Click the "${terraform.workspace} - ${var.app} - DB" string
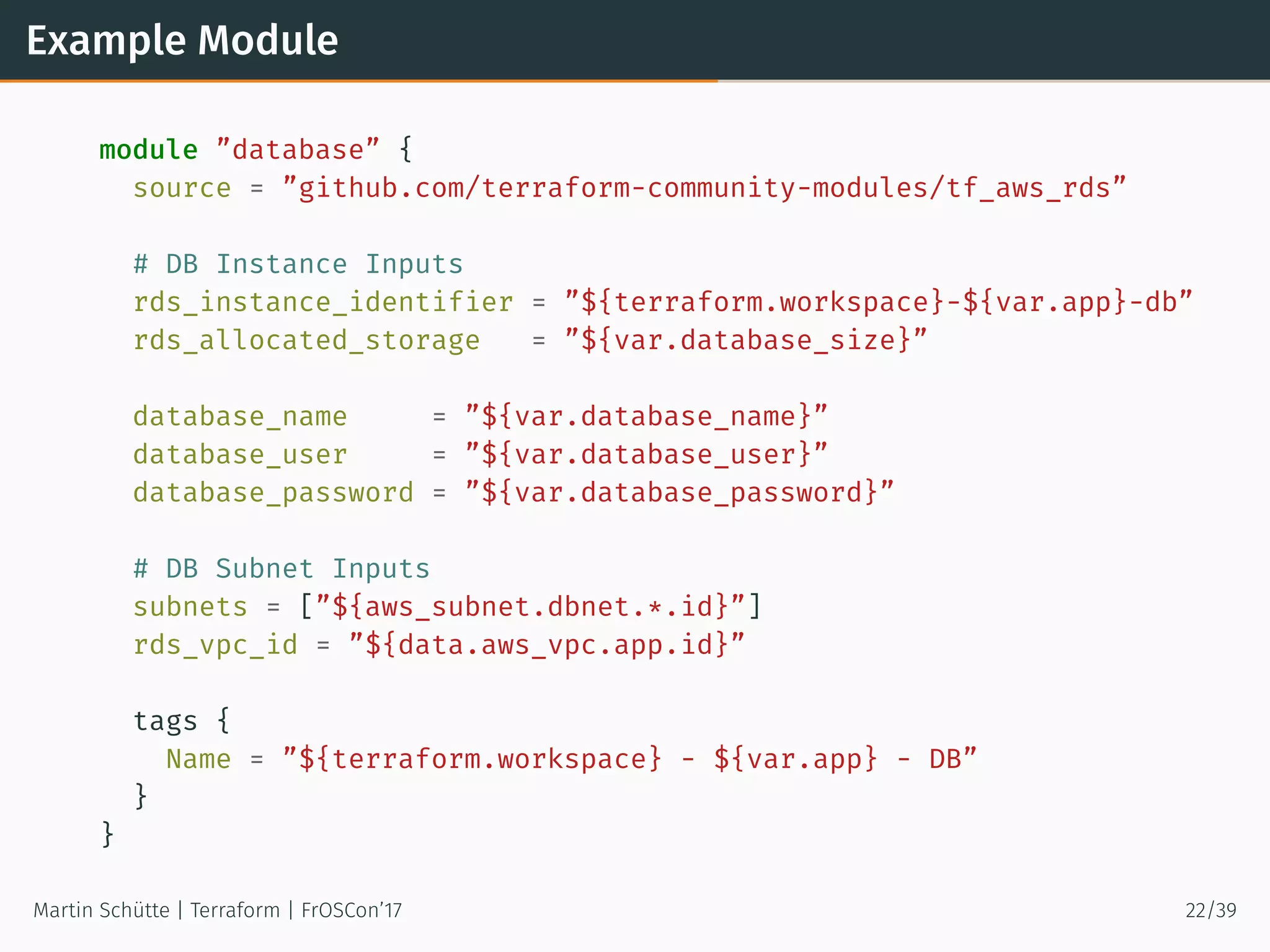 click(629, 759)
